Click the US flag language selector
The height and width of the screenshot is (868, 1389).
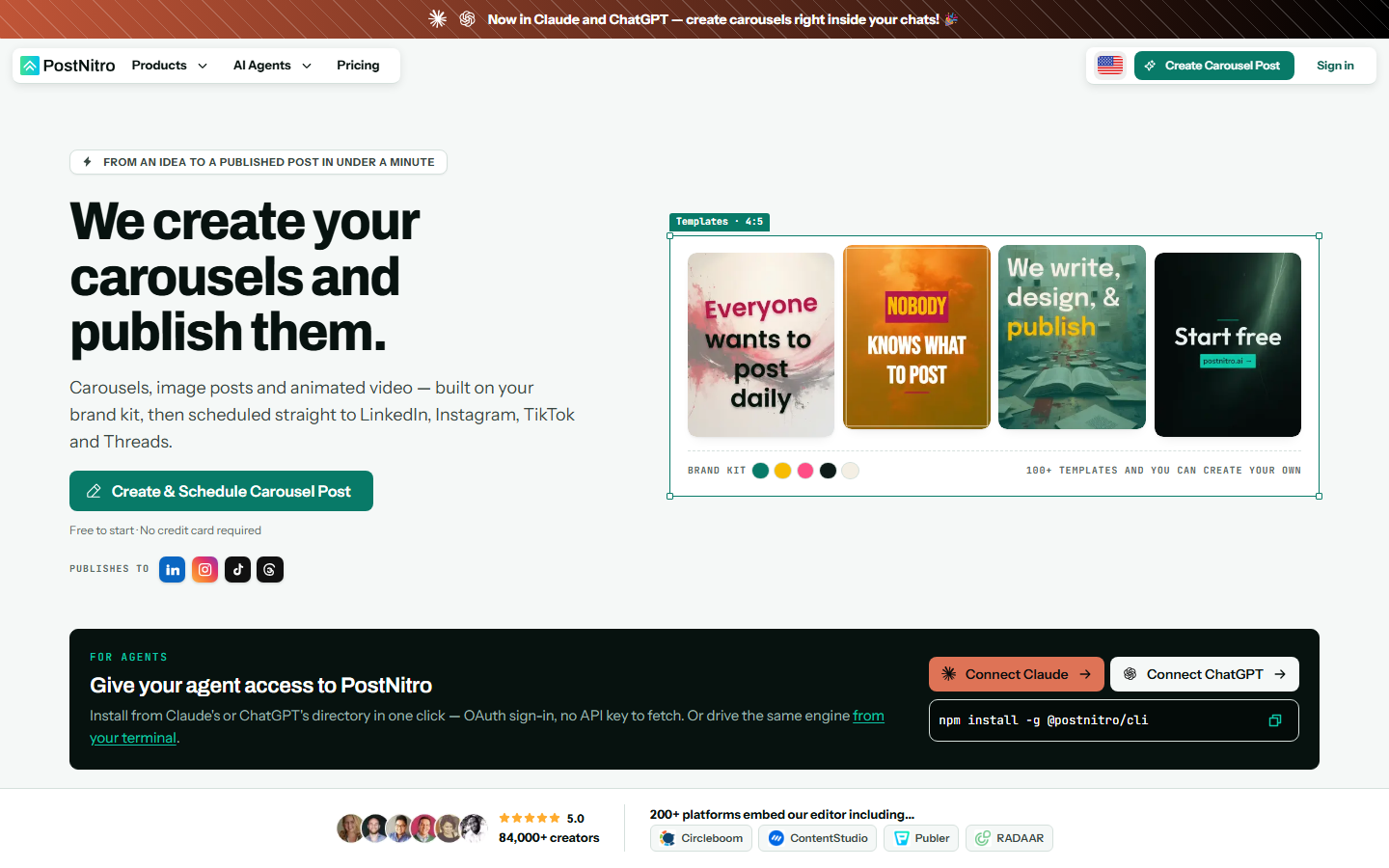pyautogui.click(x=1110, y=66)
